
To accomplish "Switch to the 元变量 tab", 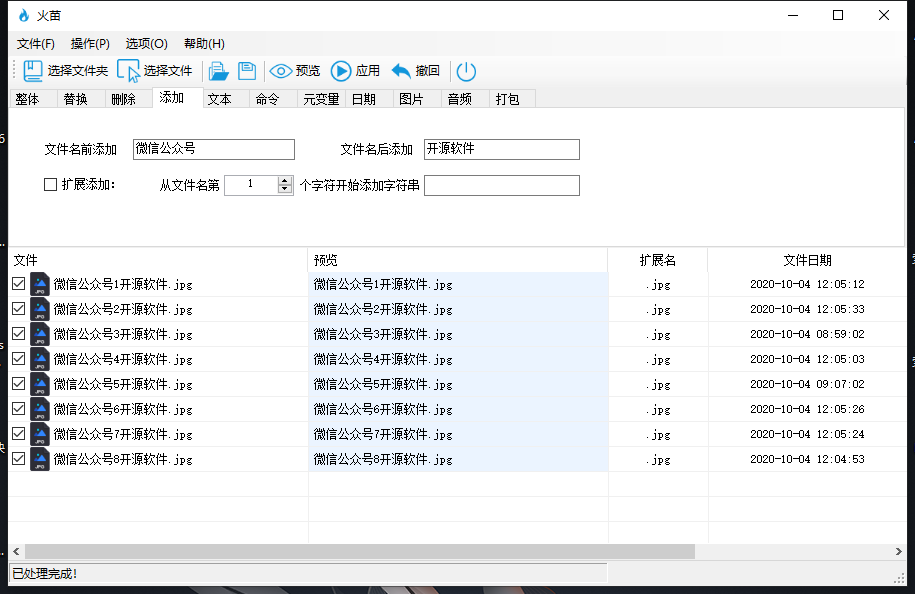I will tap(321, 99).
